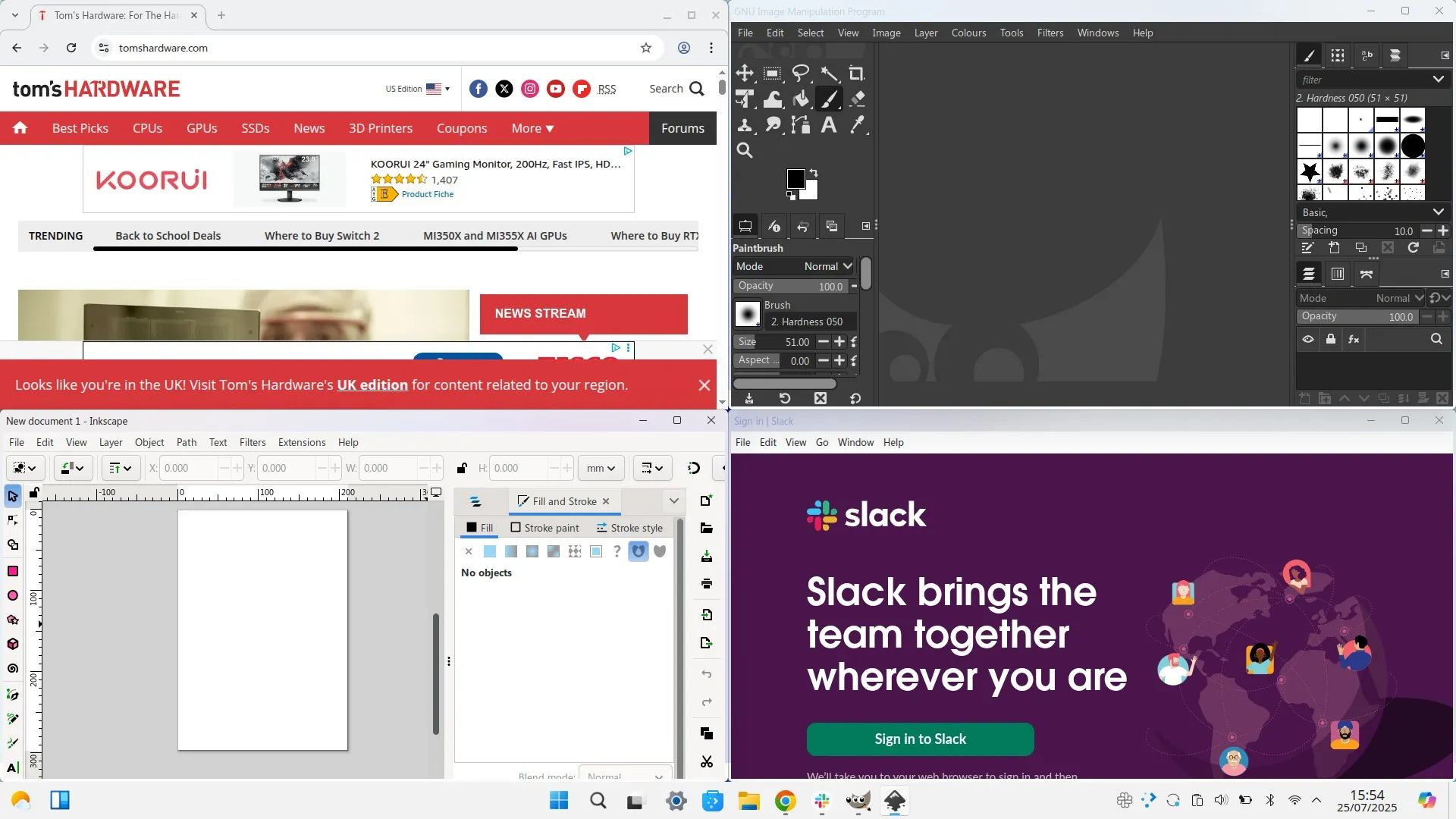Choose the Ellipse tool in Inkscape
Viewport: 1456px width, 819px height.
point(13,595)
